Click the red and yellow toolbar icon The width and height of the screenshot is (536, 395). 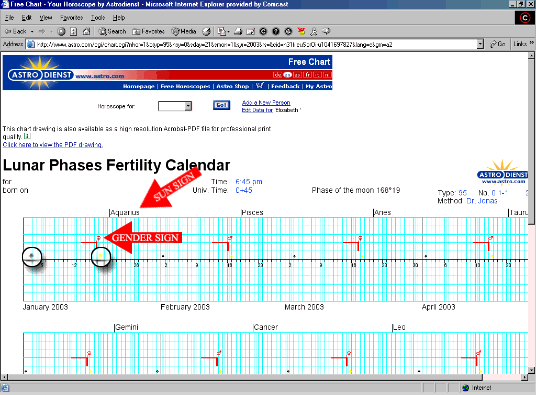pos(301,31)
